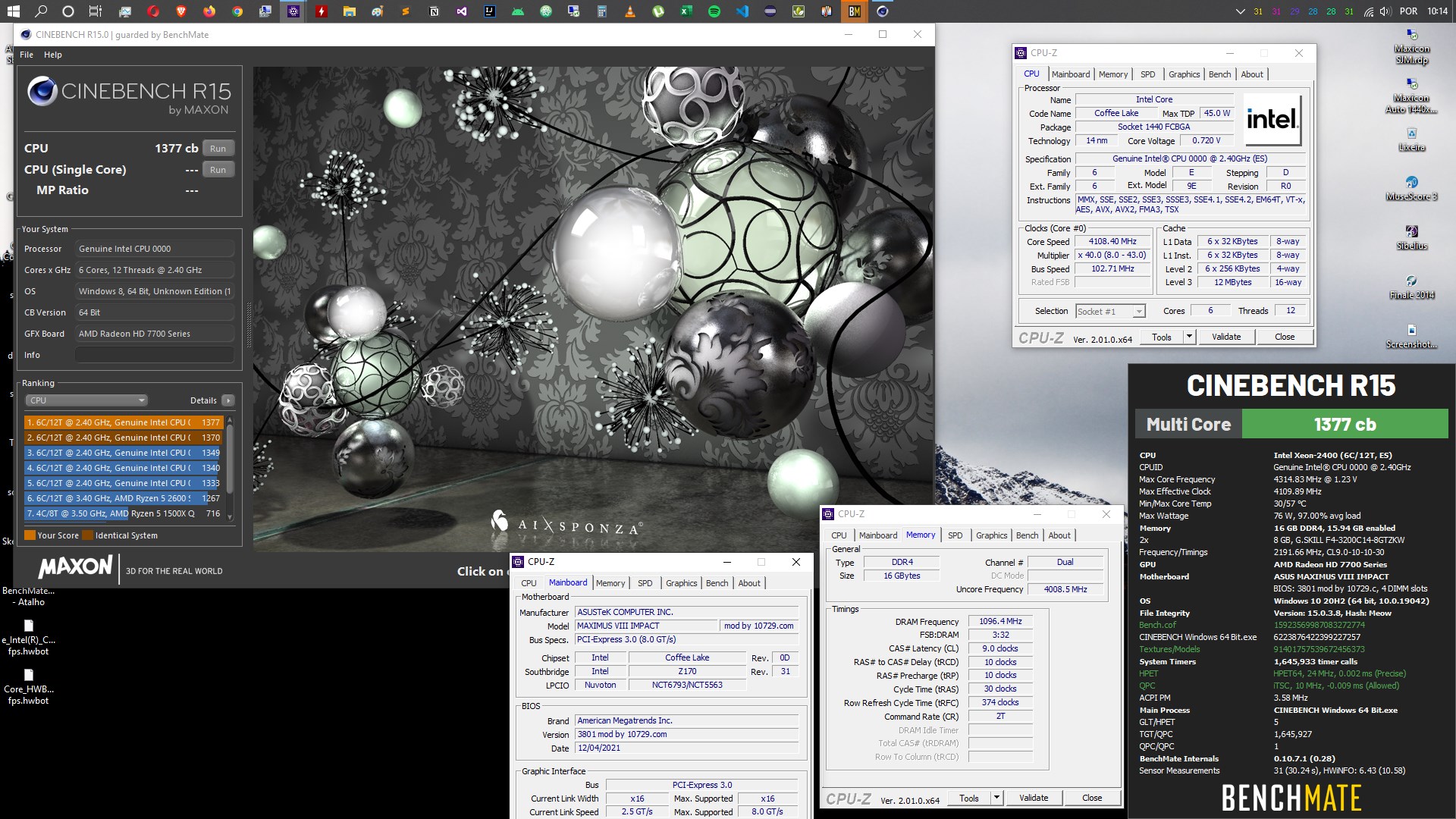Open Spotify from taskbar

[714, 11]
